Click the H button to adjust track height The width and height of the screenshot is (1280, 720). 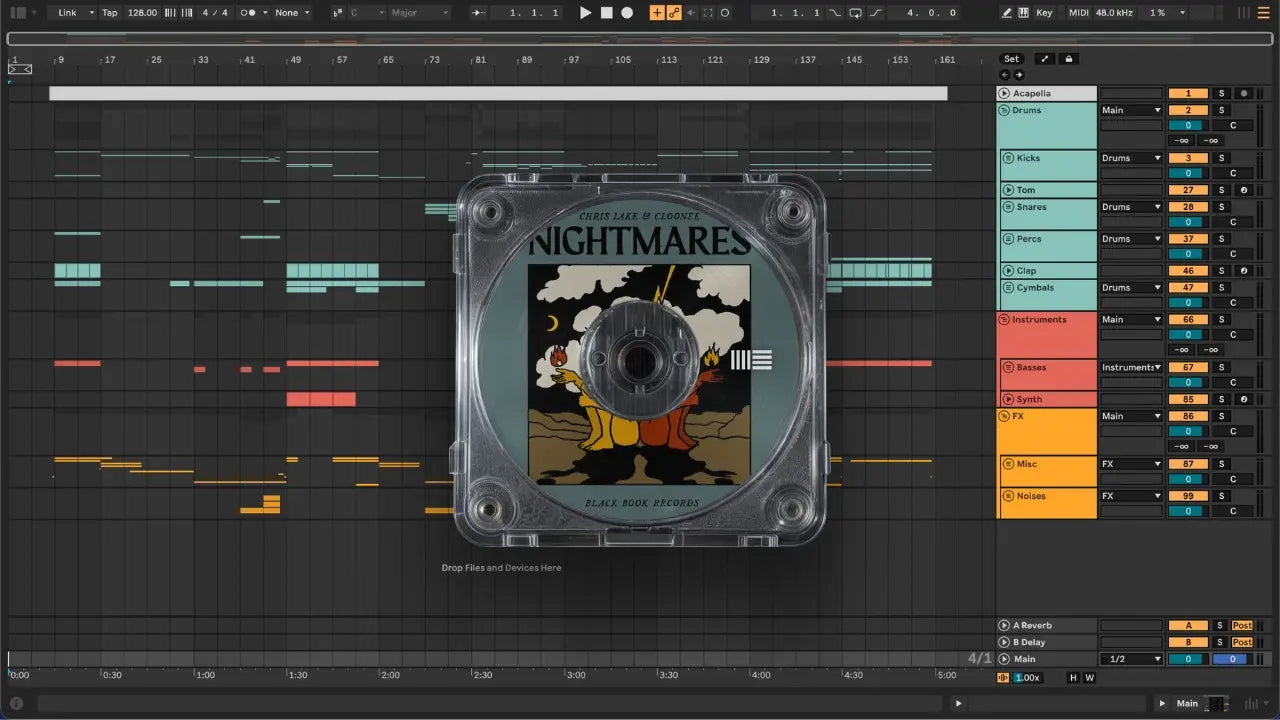(x=1074, y=678)
